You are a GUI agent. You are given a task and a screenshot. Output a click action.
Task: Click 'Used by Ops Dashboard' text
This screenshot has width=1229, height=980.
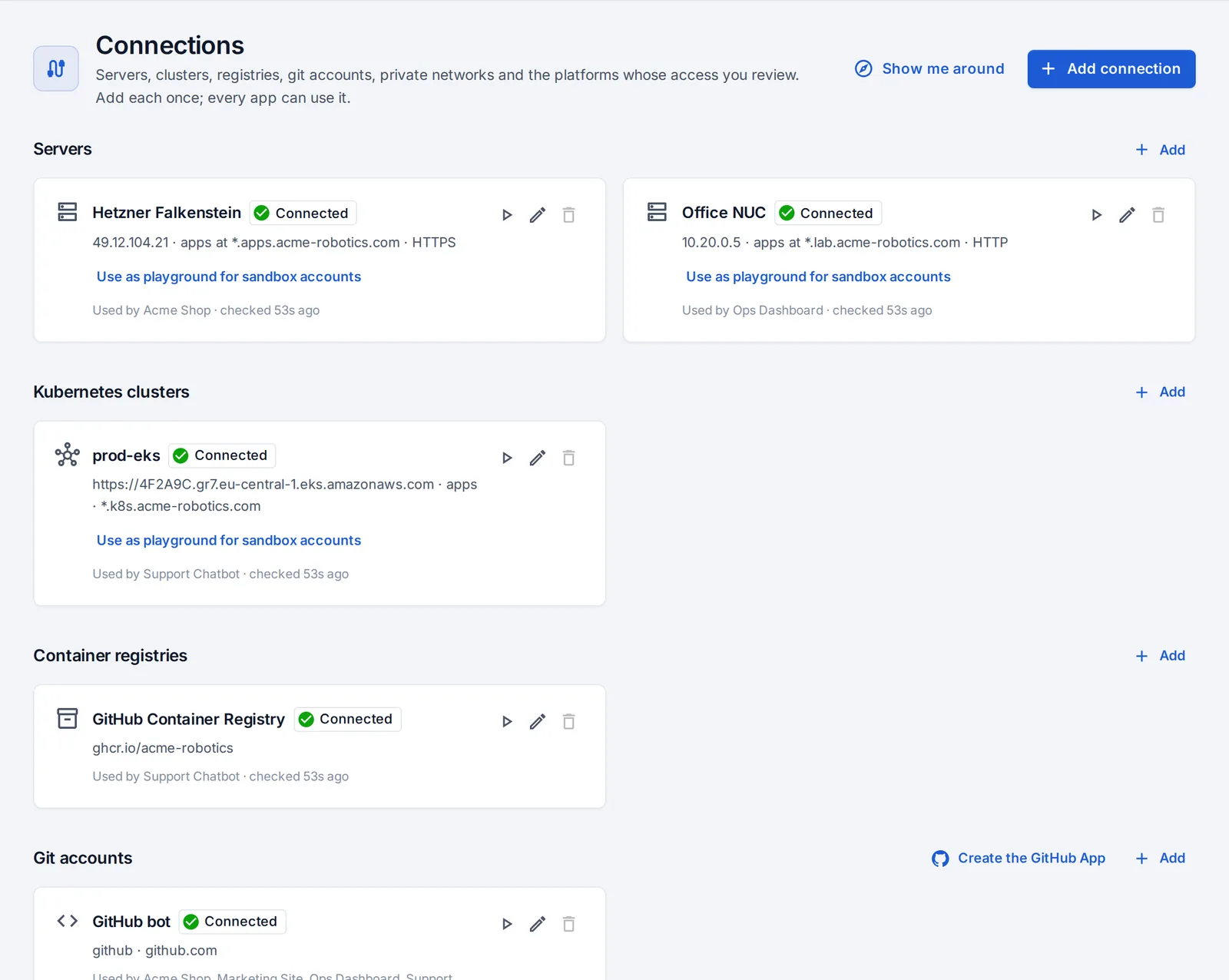[x=753, y=310]
